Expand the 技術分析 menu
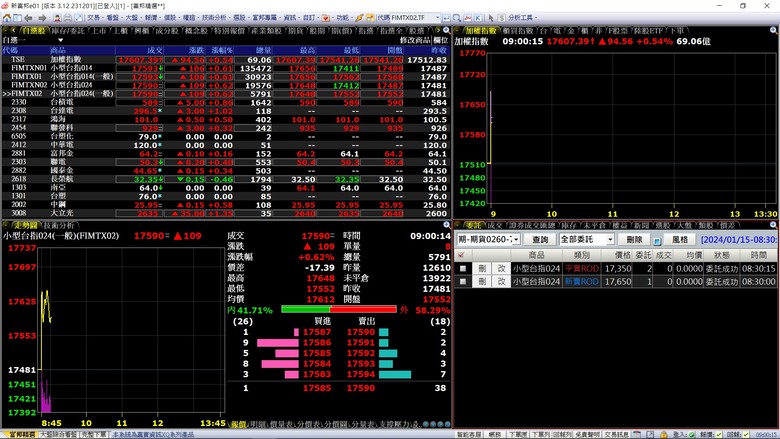 pos(214,18)
